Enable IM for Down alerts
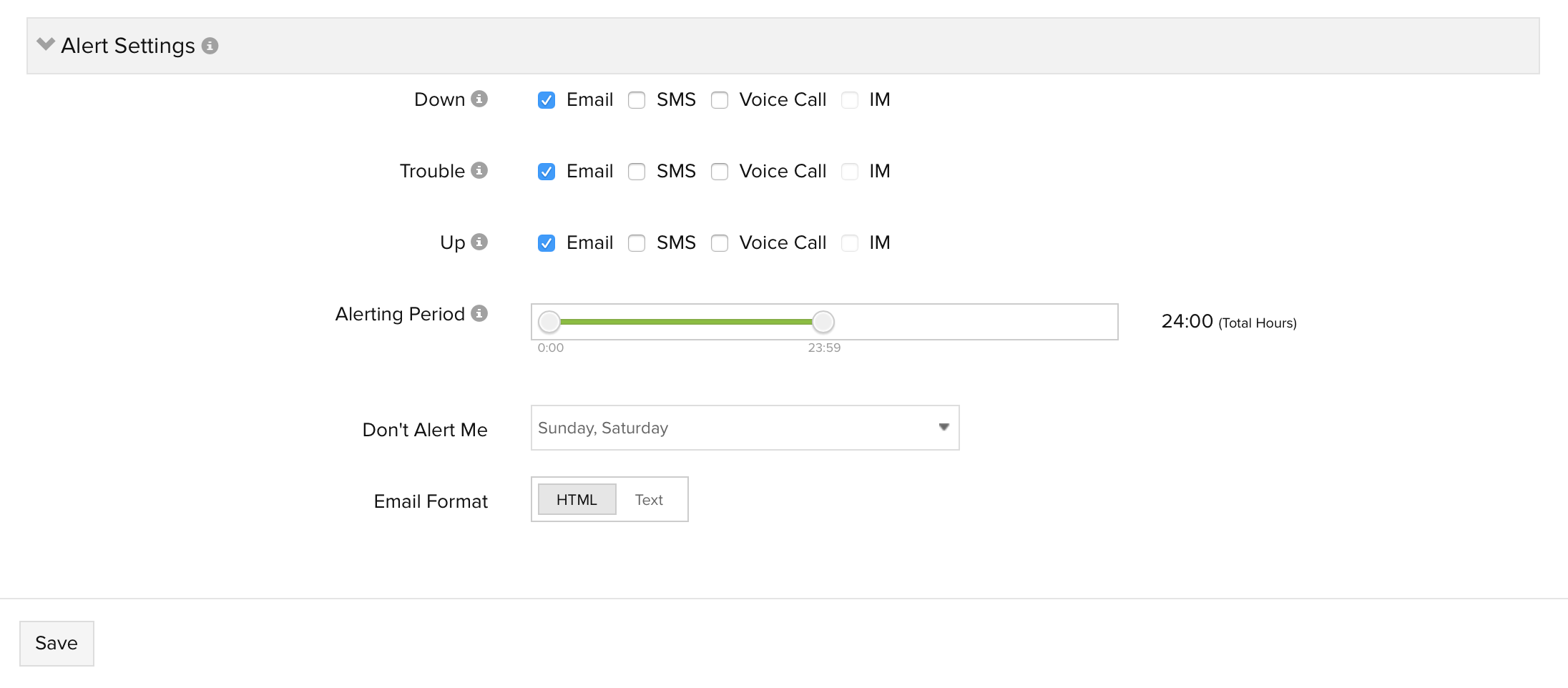Screen dimensions: 1568x688 pyautogui.click(x=850, y=100)
